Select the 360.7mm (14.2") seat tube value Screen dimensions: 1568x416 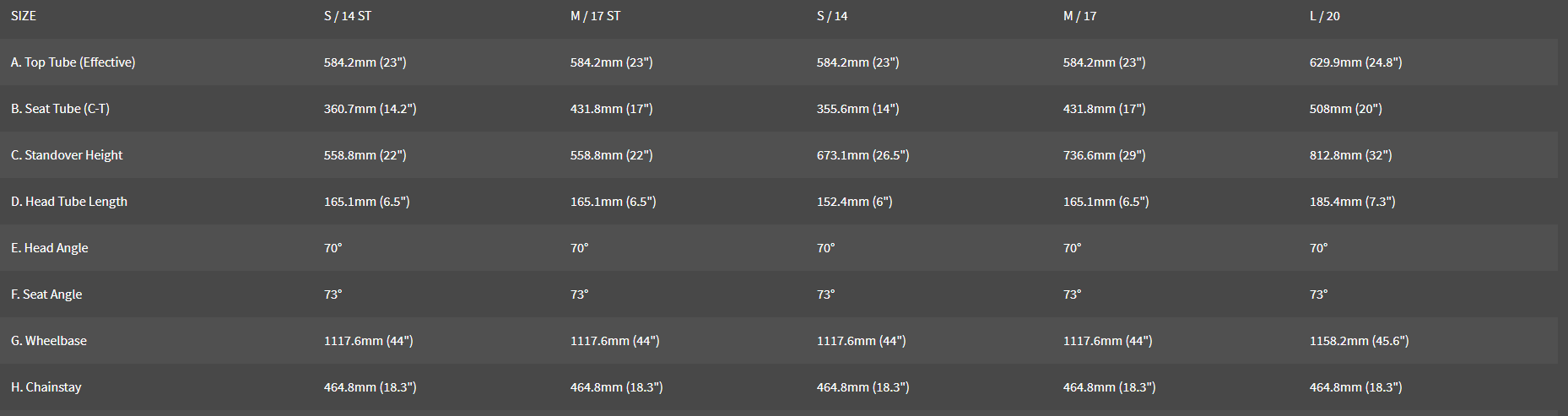(370, 109)
